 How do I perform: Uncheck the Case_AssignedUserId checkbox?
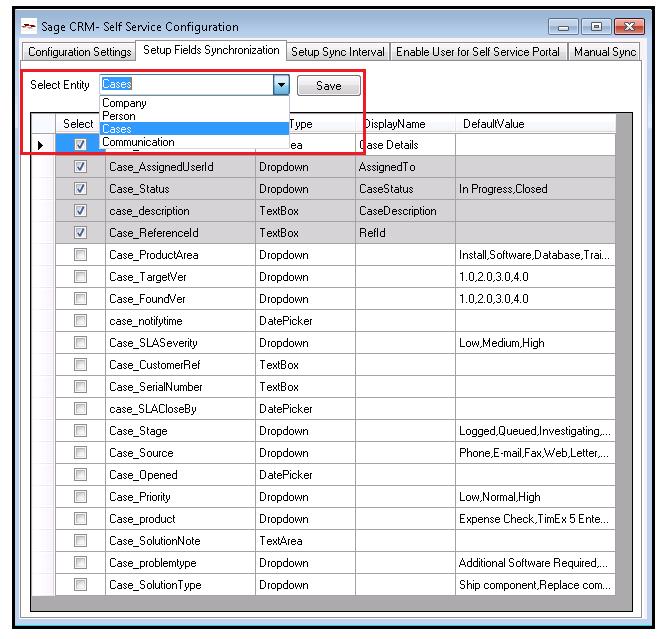click(80, 167)
